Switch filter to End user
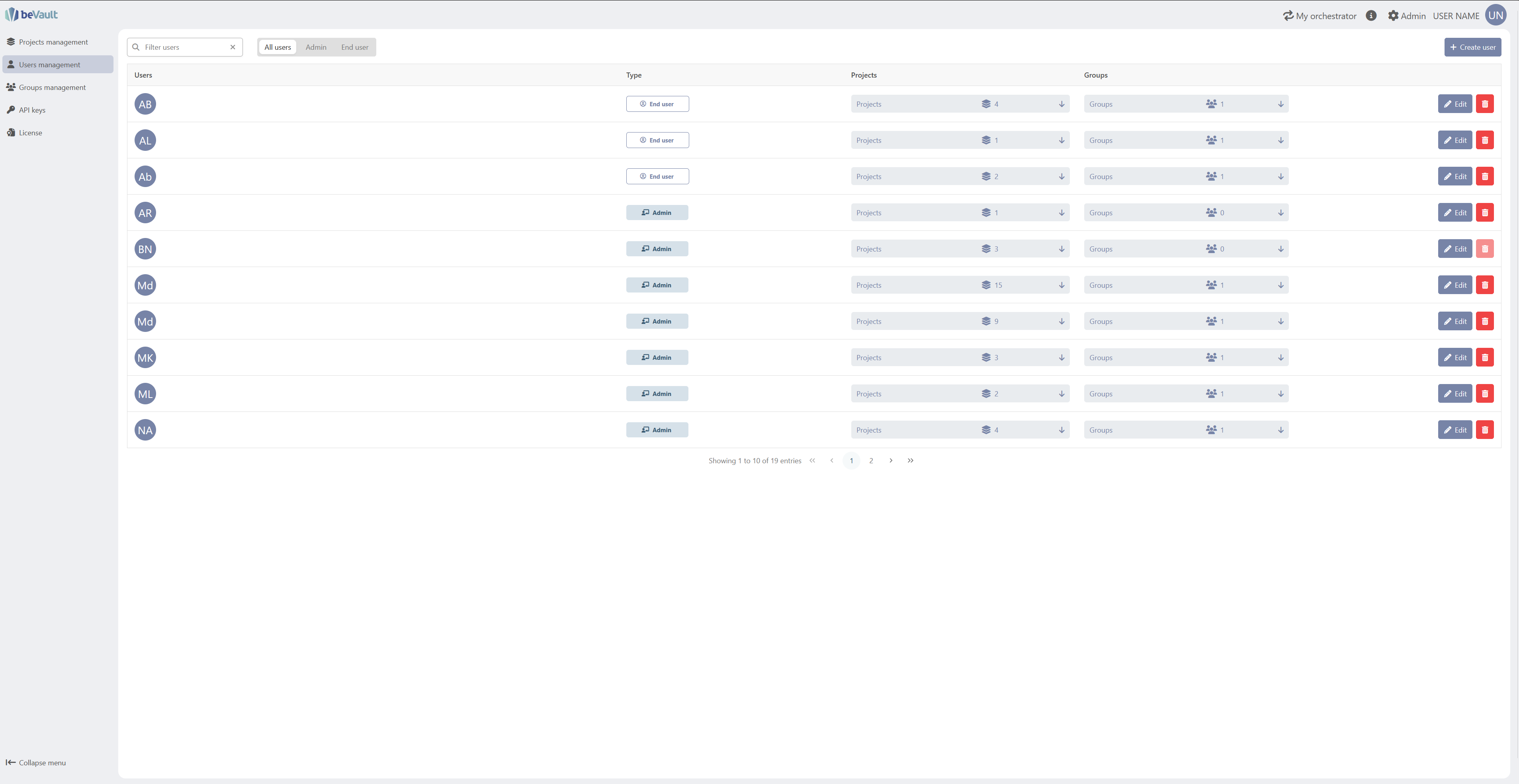 pyautogui.click(x=354, y=47)
